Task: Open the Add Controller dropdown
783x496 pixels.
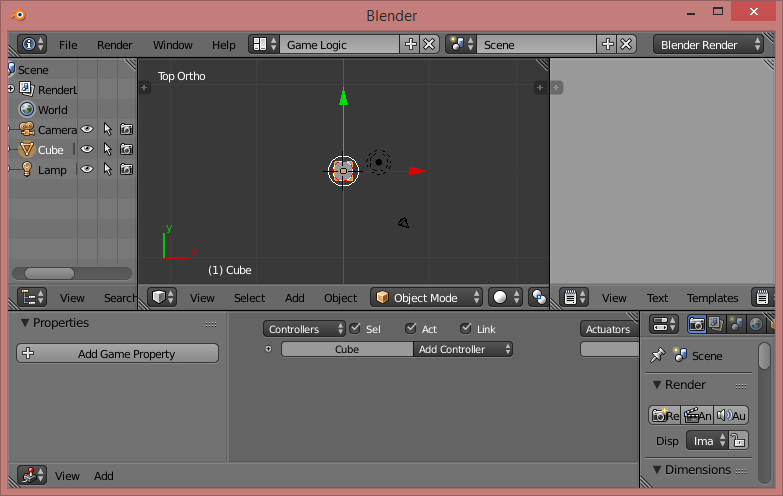Action: coord(463,349)
